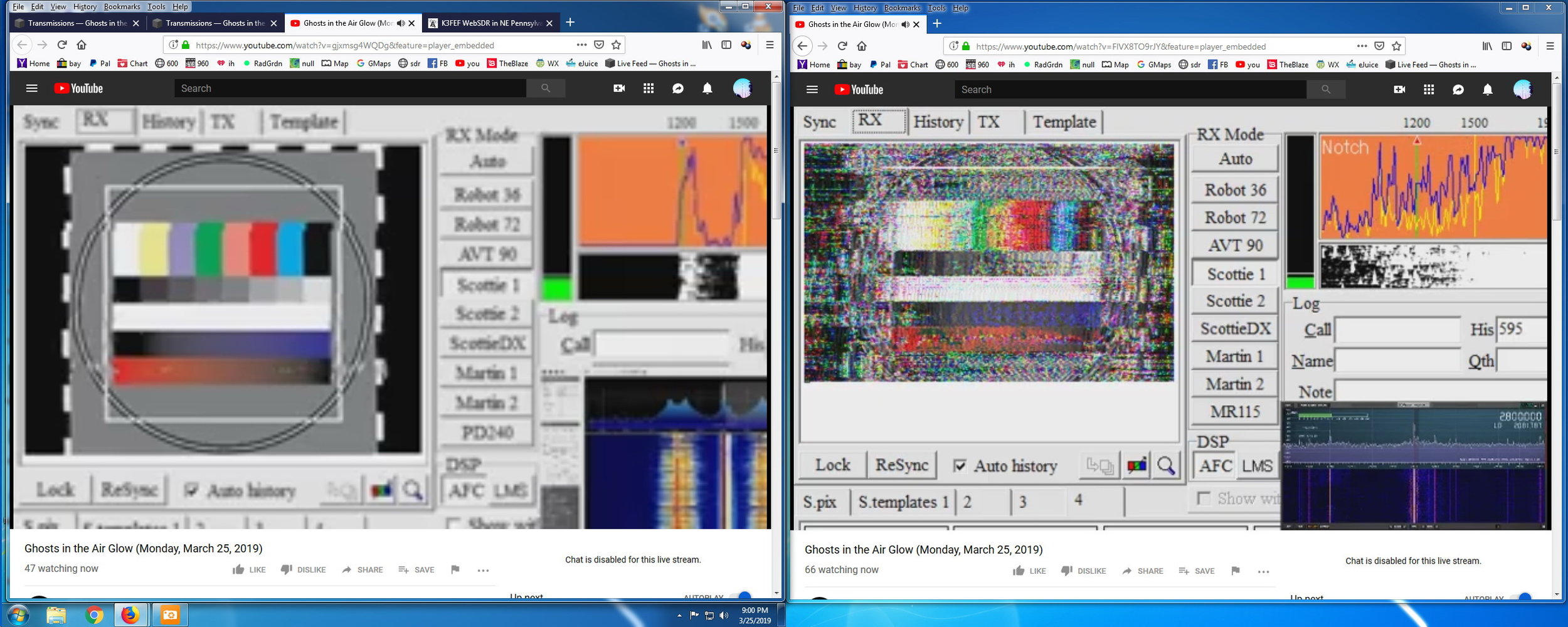Screen dimensions: 1568x627
Task: Save to Pocket icon in left window
Action: click(599, 45)
